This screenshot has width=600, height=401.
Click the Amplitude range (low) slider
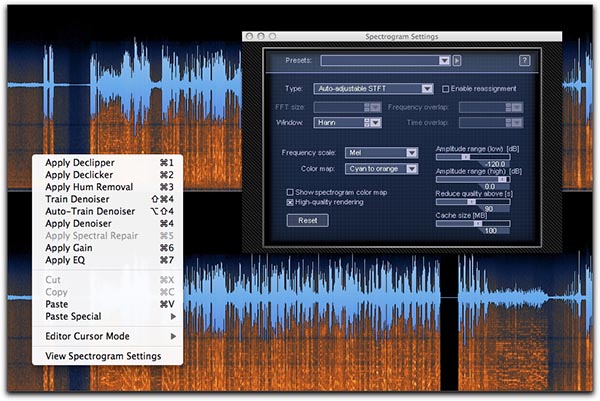coord(473,157)
